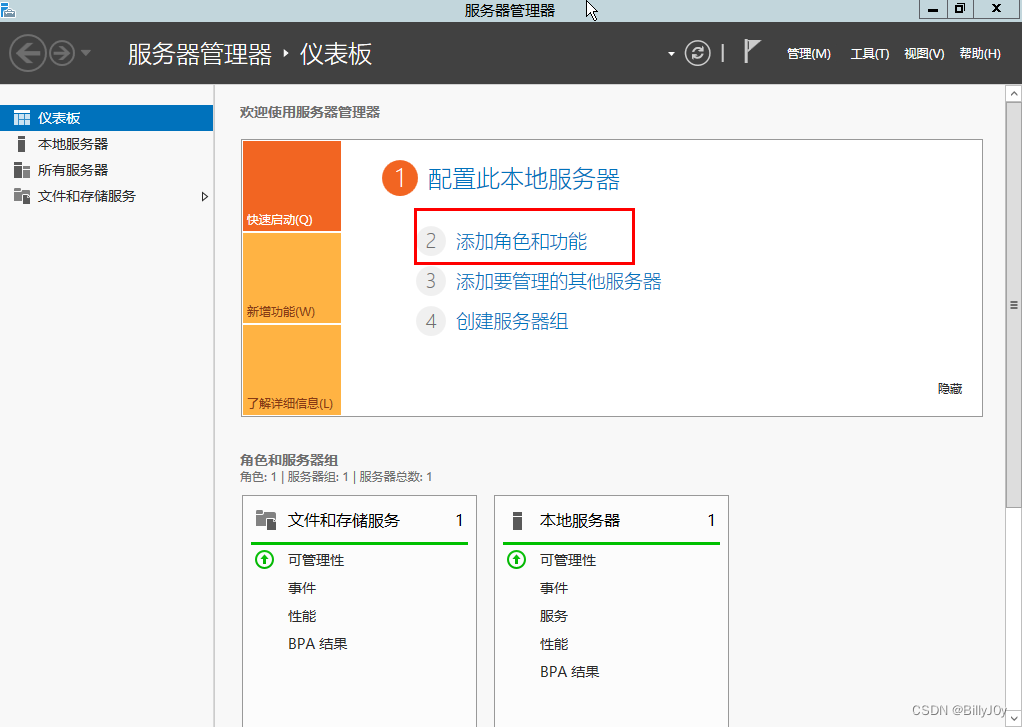Click the back navigation arrow

click(x=27, y=53)
